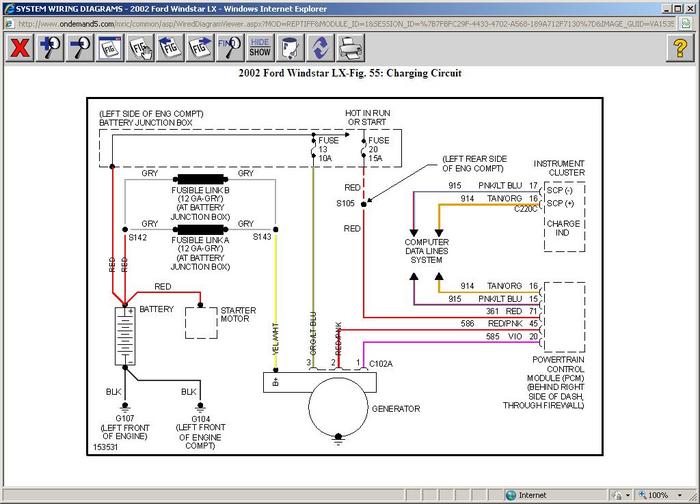
Task: Open the zoom level dropdown arrow
Action: click(680, 495)
